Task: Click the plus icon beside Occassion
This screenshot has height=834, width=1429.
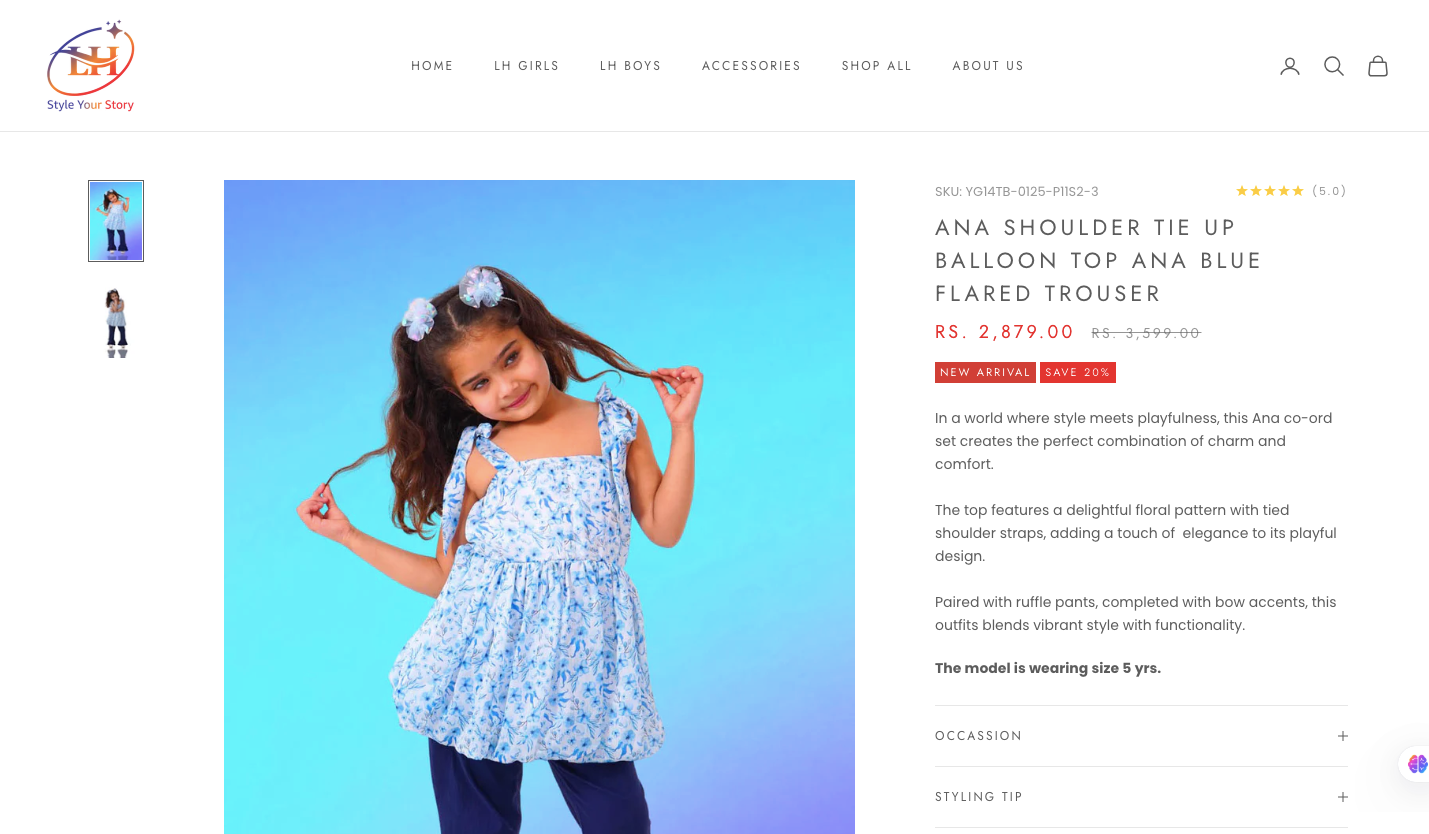Action: tap(1343, 736)
